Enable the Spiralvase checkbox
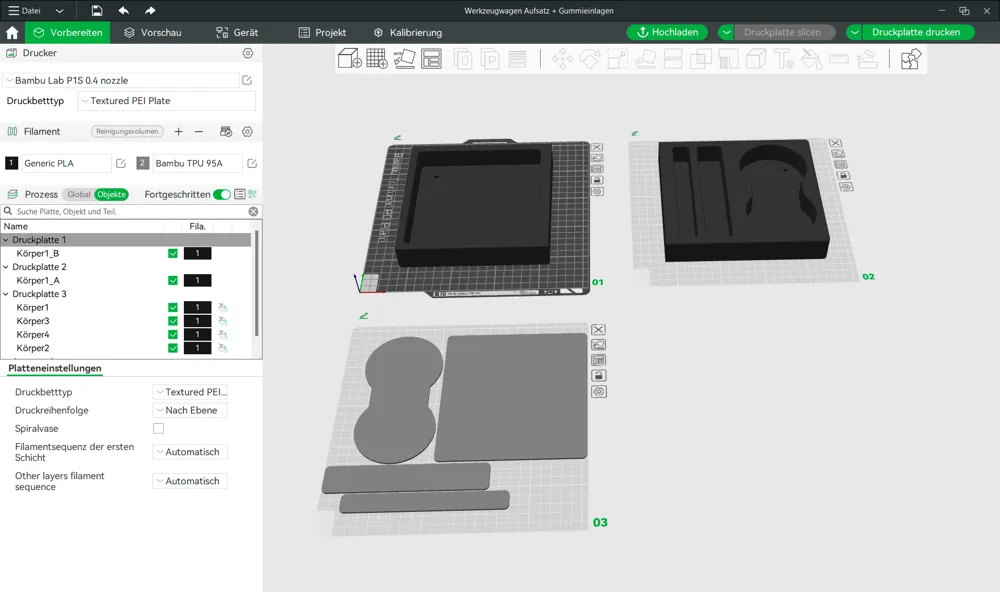The height and width of the screenshot is (592, 1000). tap(158, 429)
